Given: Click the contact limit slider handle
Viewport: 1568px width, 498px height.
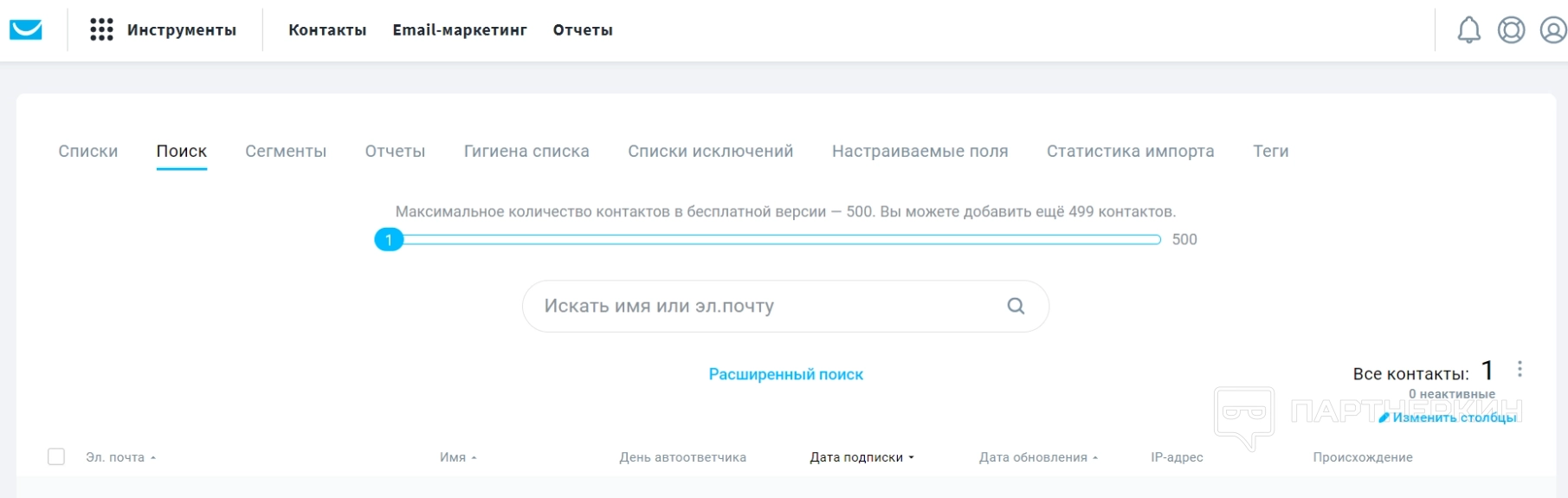Looking at the screenshot, I should point(389,240).
